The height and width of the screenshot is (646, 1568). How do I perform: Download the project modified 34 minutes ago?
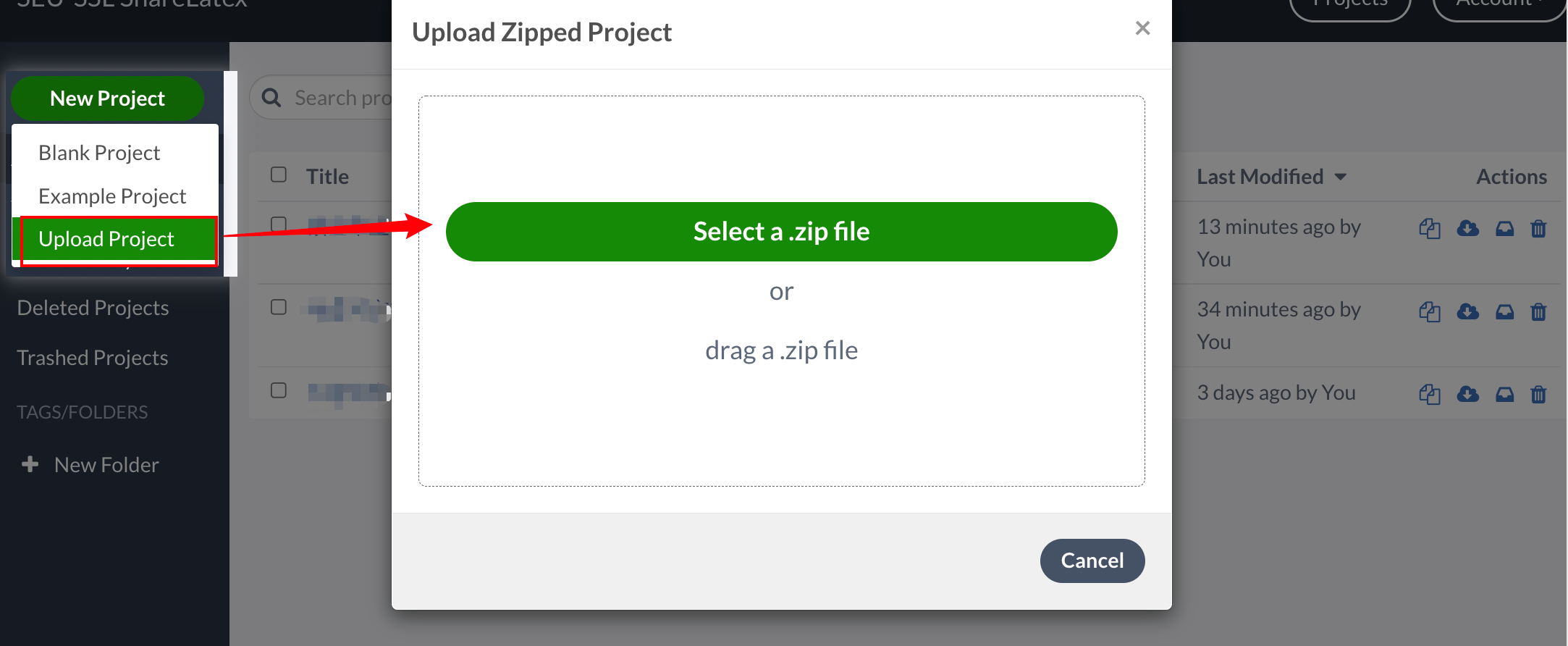[x=1467, y=311]
